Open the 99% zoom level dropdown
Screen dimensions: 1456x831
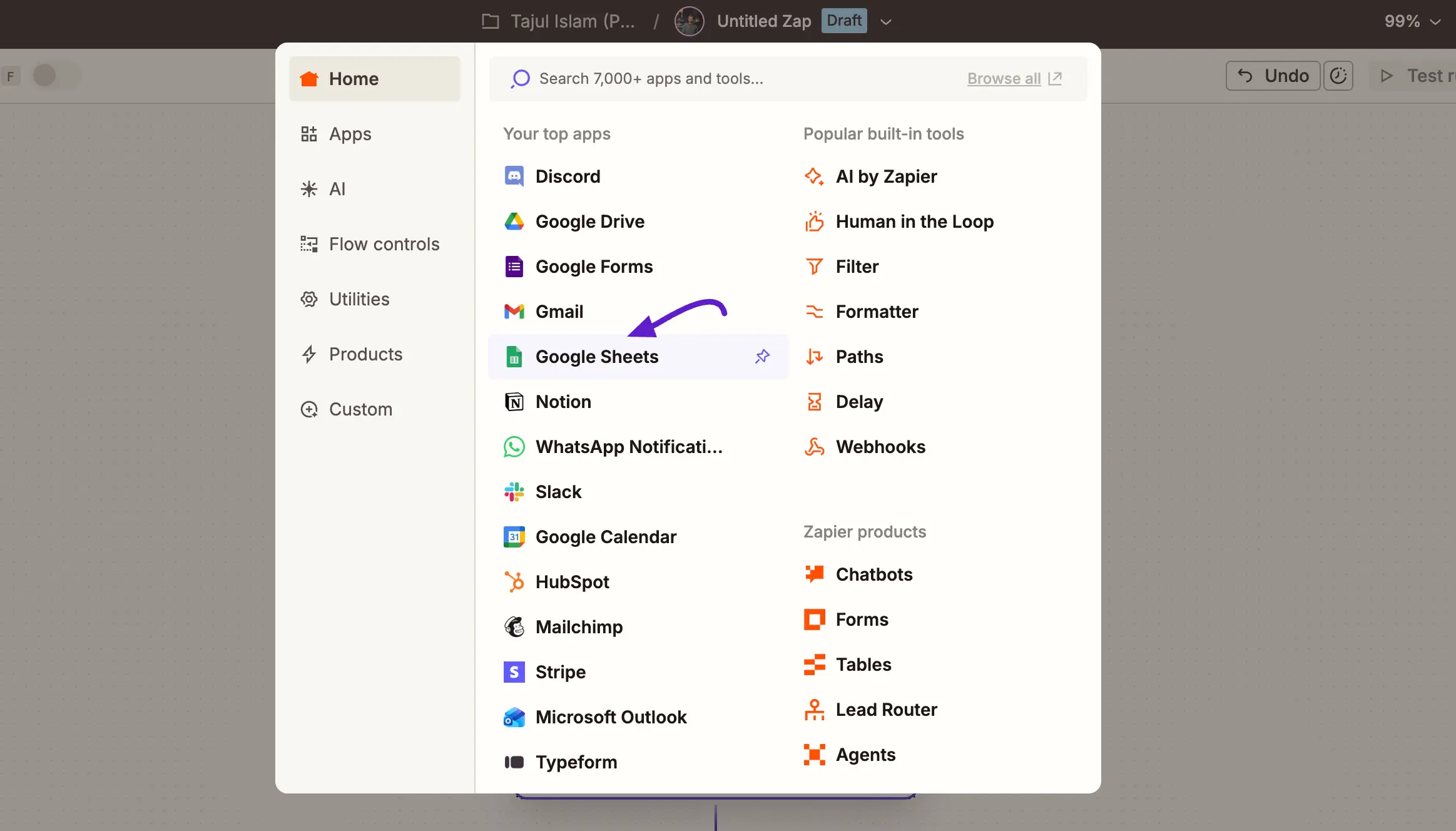[1412, 21]
